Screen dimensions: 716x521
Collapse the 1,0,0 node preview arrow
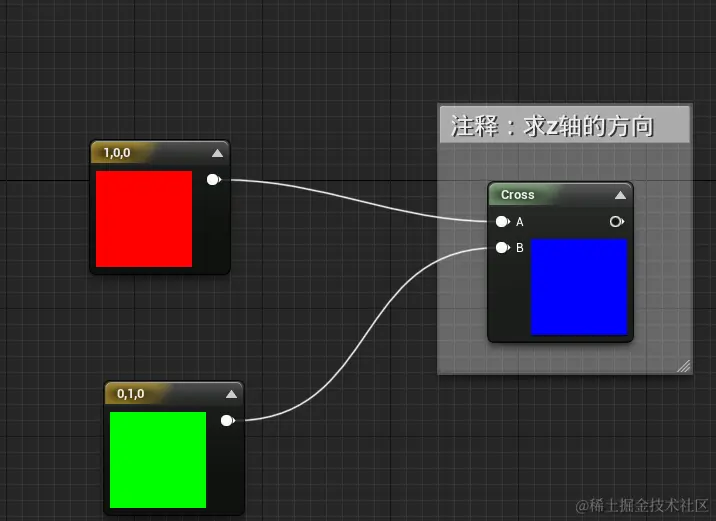click(217, 153)
